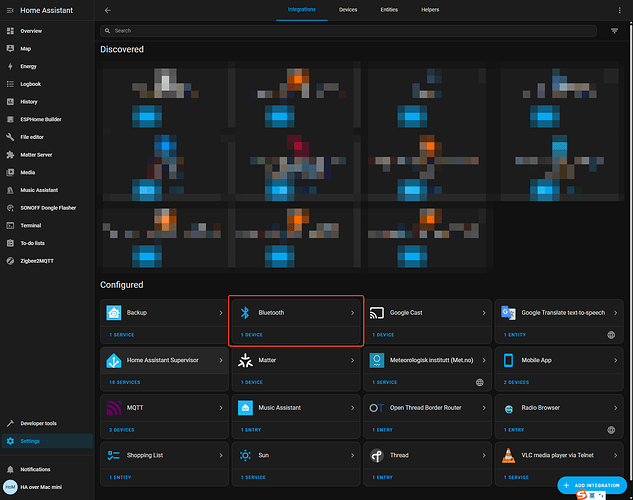Viewport: 633px width, 500px height.
Task: Click the Matter integration icon
Action: point(245,360)
